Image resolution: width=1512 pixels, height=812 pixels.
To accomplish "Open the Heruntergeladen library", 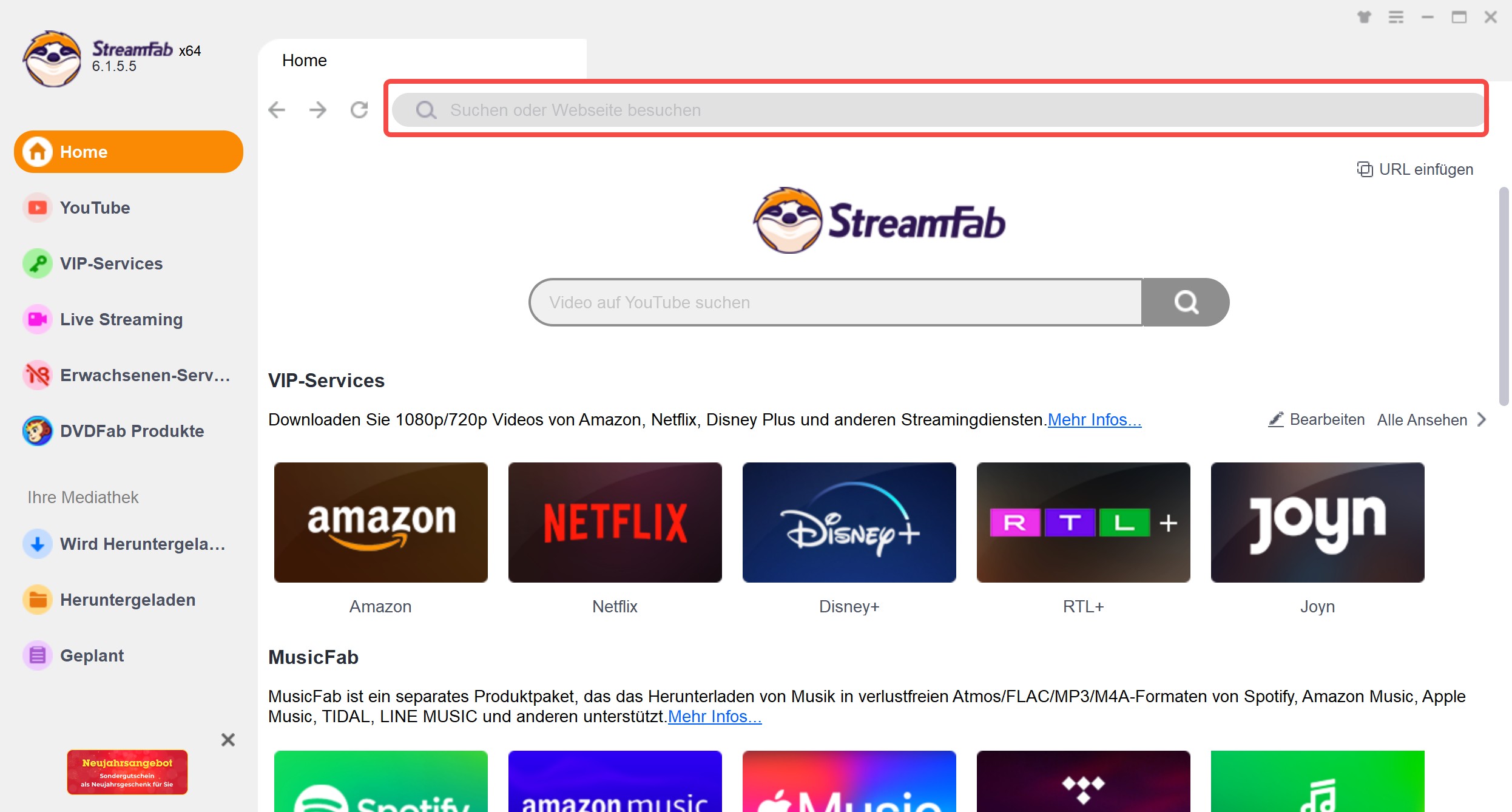I will [129, 600].
